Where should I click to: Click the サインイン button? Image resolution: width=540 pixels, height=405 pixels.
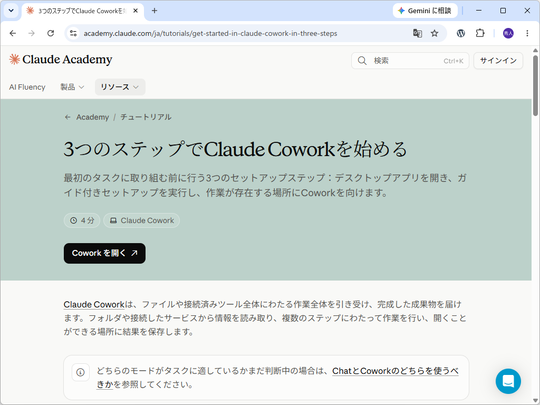498,61
